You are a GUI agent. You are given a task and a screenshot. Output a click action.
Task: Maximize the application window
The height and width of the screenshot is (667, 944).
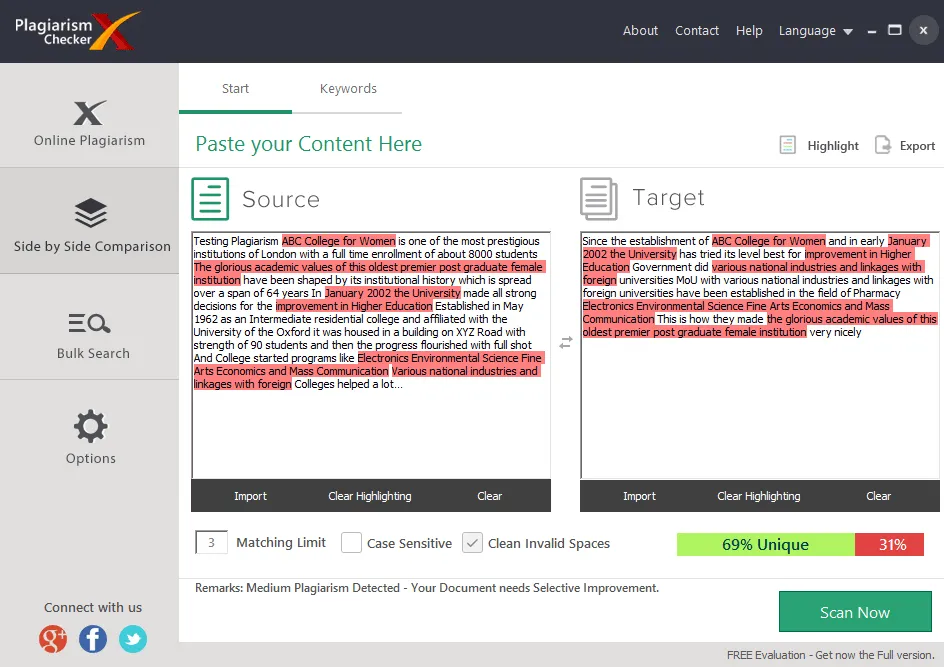895,30
